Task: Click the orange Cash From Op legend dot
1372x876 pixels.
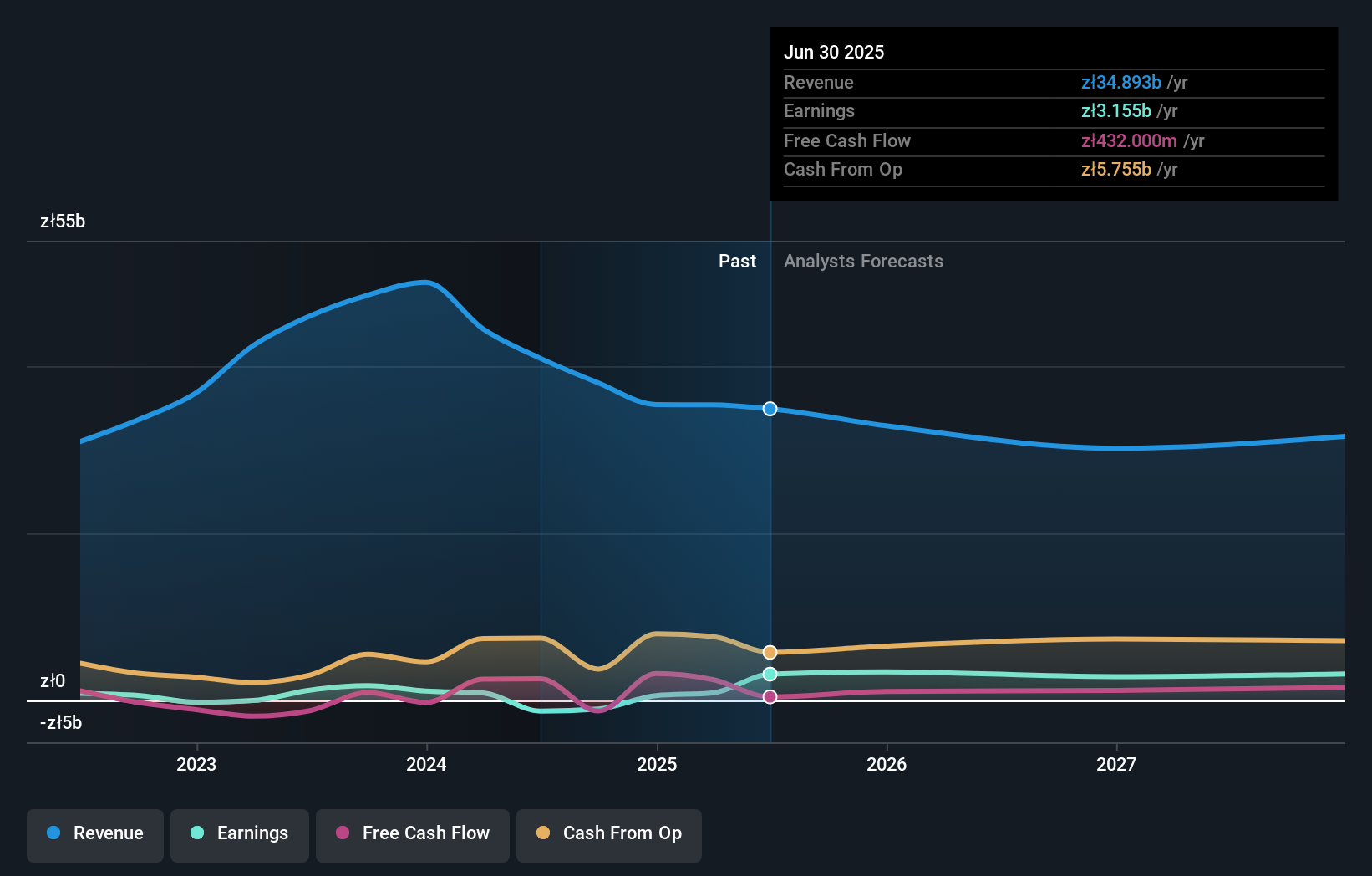Action: coord(543,833)
